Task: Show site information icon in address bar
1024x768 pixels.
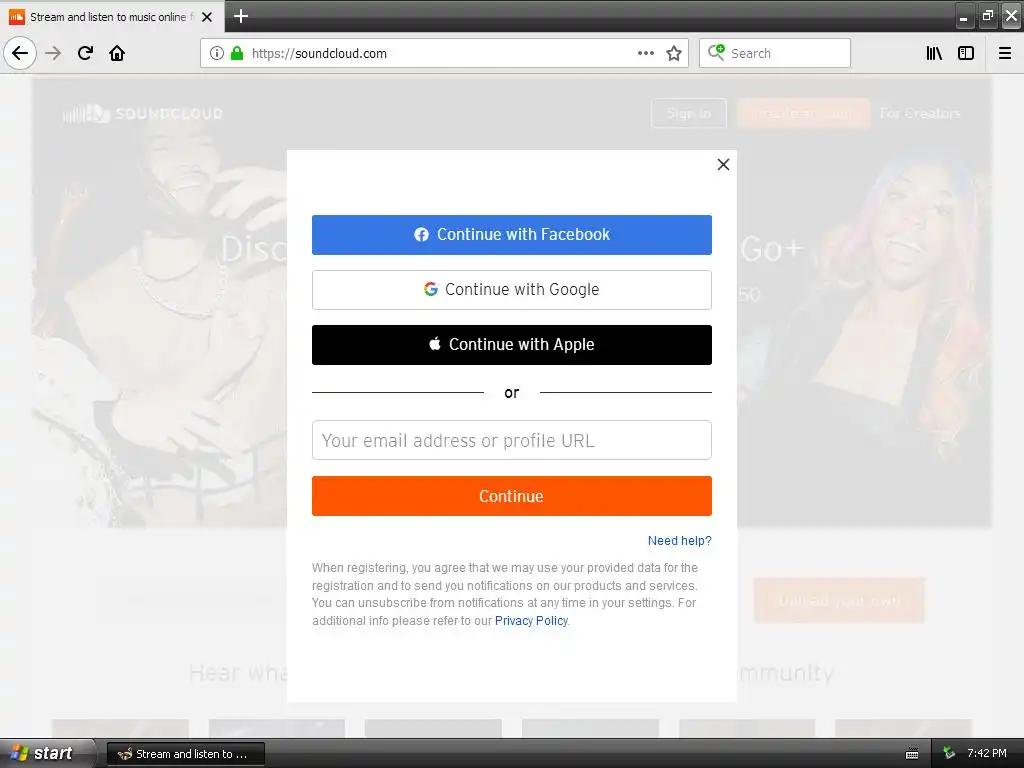Action: (217, 54)
